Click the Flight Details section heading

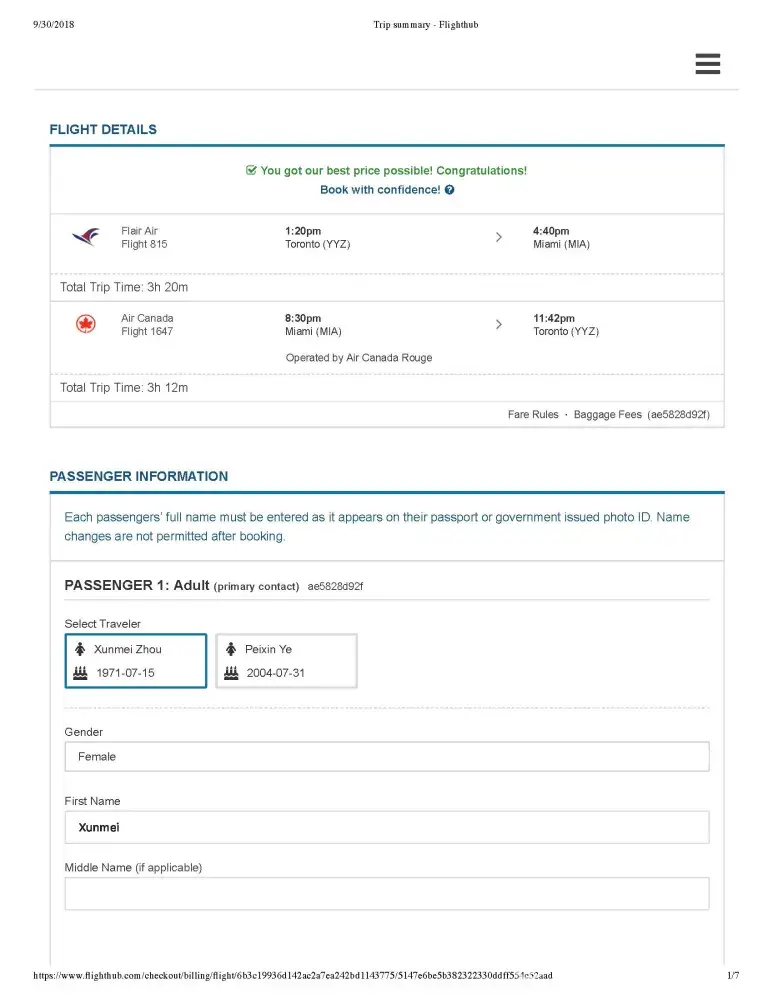tap(103, 130)
